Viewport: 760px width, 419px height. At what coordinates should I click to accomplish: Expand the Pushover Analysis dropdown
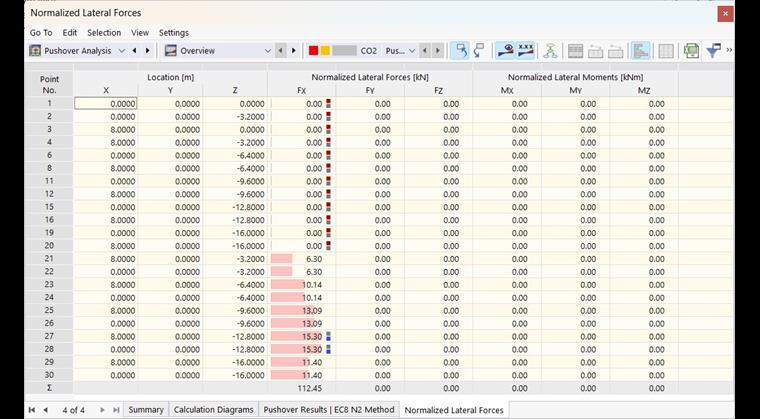point(122,50)
